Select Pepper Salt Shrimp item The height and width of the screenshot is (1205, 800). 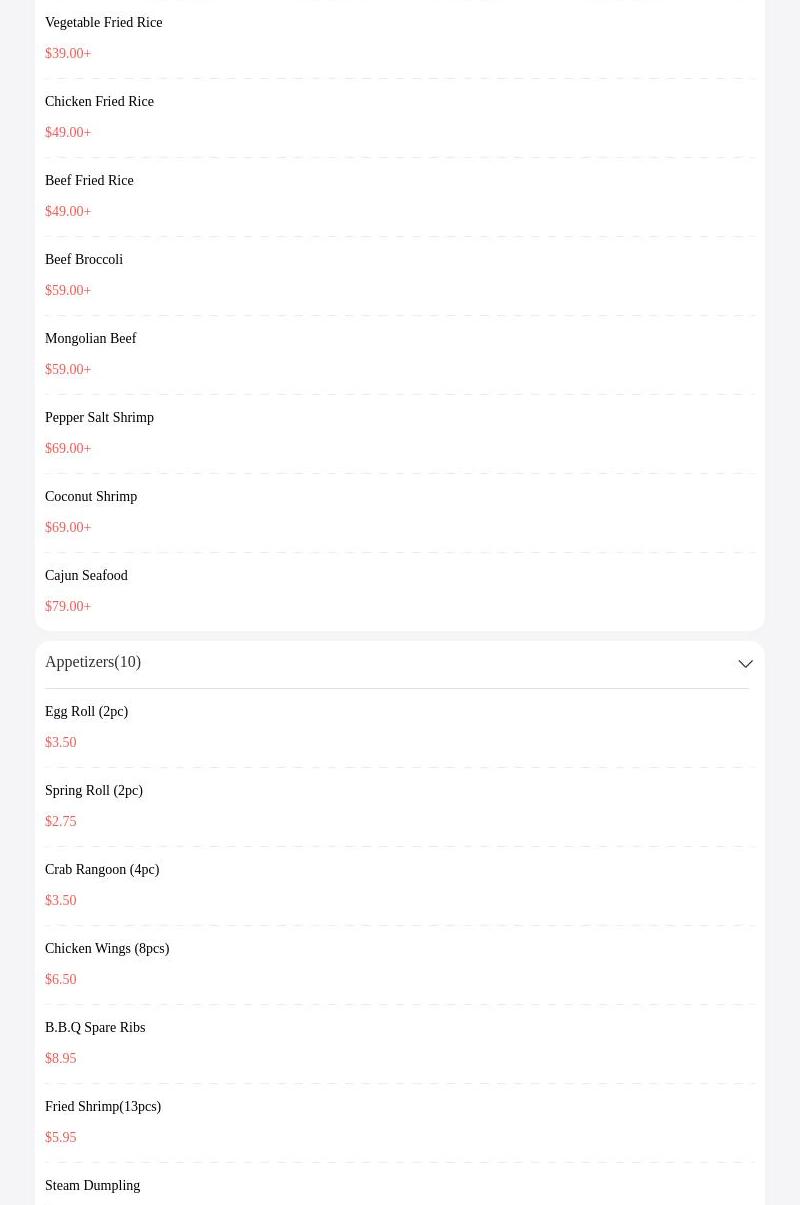pyautogui.click(x=400, y=433)
